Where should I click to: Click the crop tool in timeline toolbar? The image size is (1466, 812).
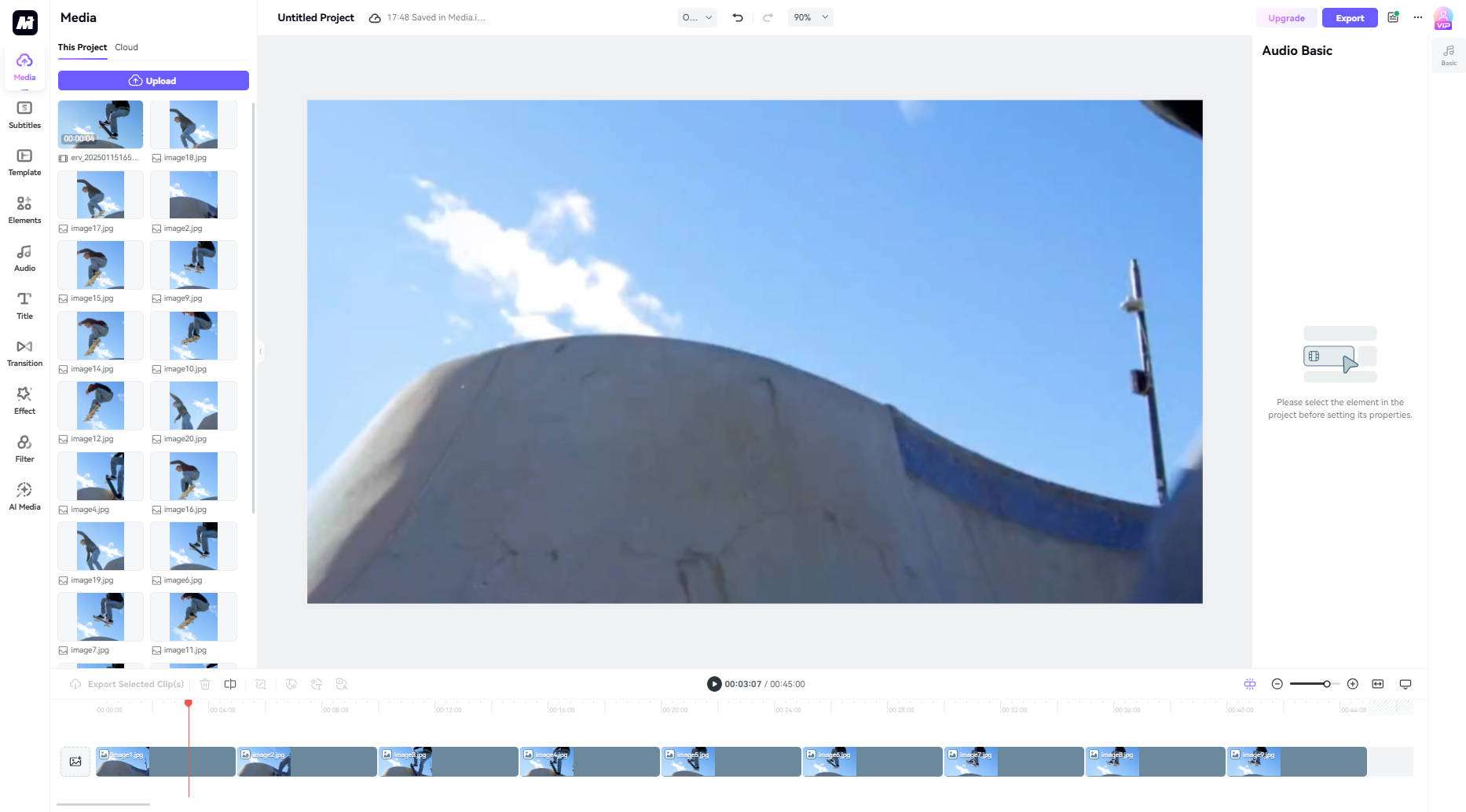coord(261,684)
